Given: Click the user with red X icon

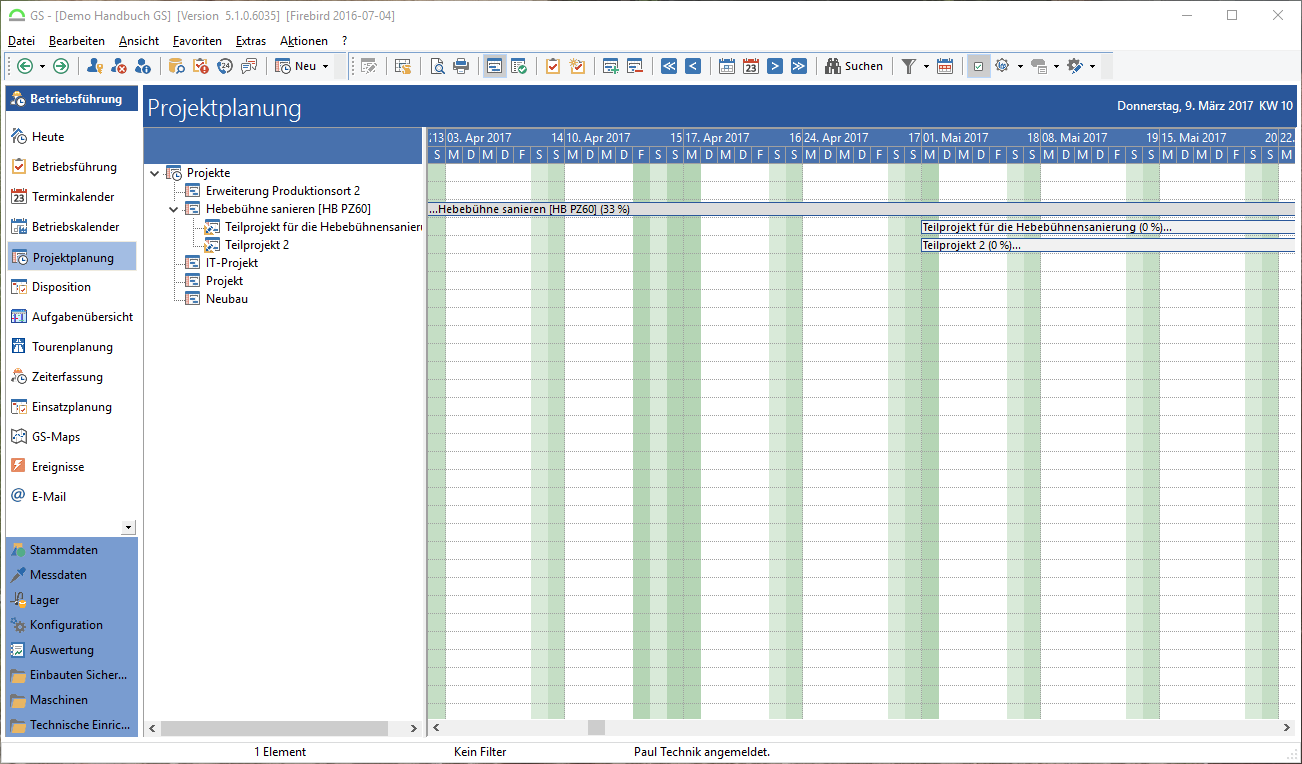Looking at the screenshot, I should (119, 66).
